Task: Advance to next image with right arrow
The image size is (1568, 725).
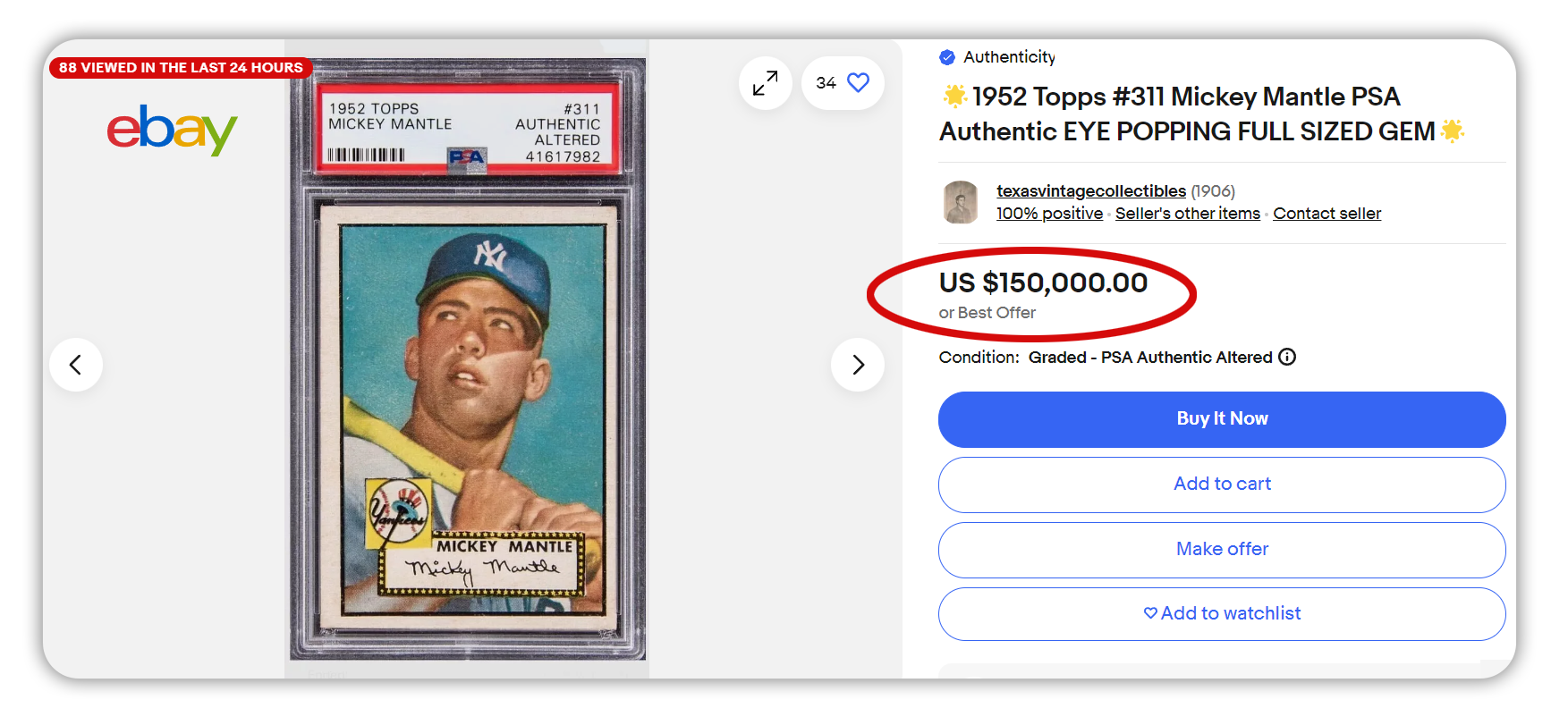Action: [858, 365]
